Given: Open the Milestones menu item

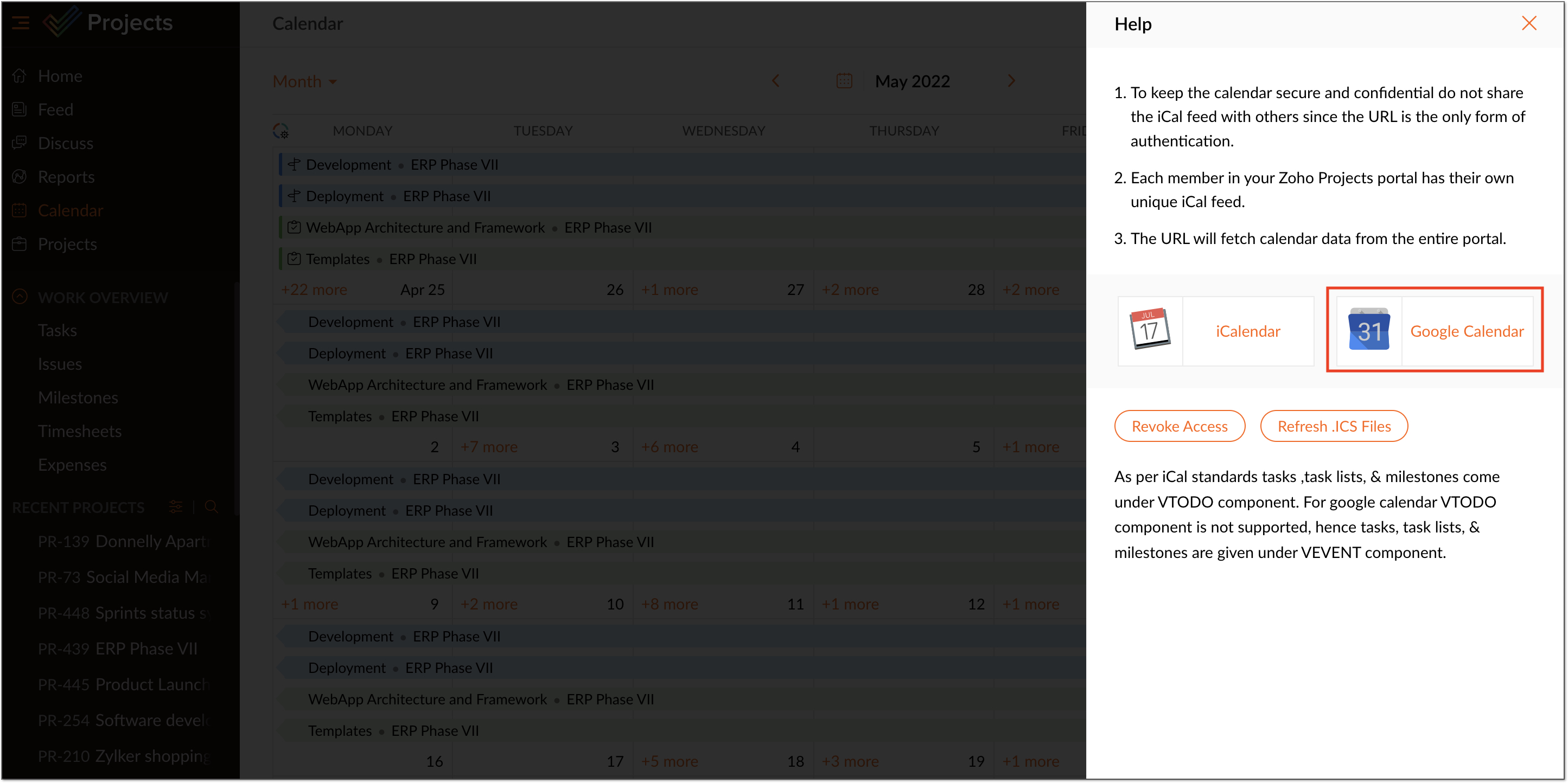Looking at the screenshot, I should point(78,397).
